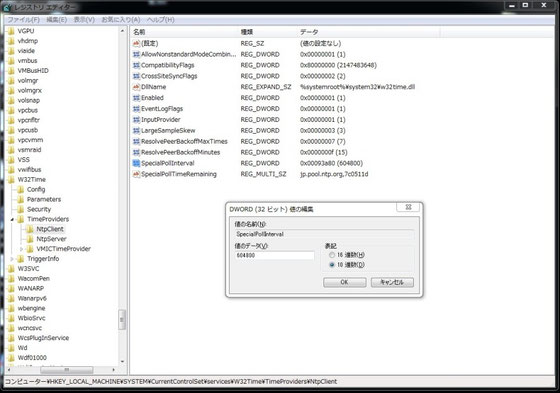Expand the TriggerInfo tree node
The image size is (560, 393).
[x=12, y=259]
